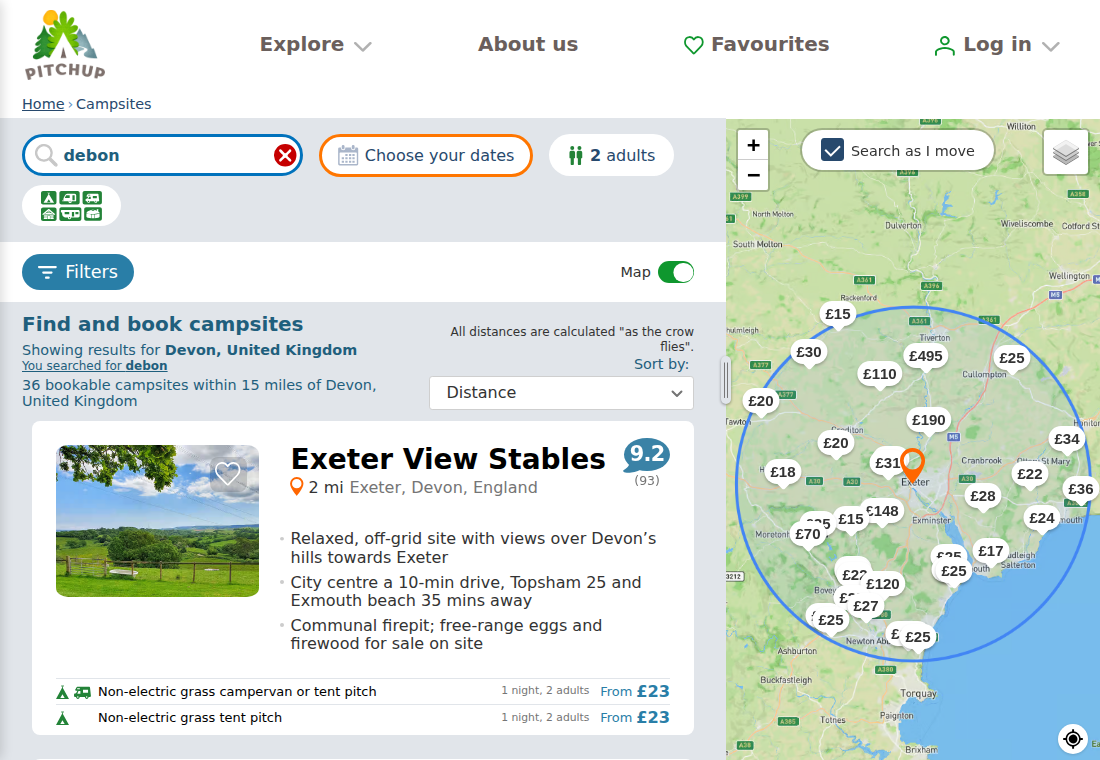Zoom out on the map

[x=753, y=175]
